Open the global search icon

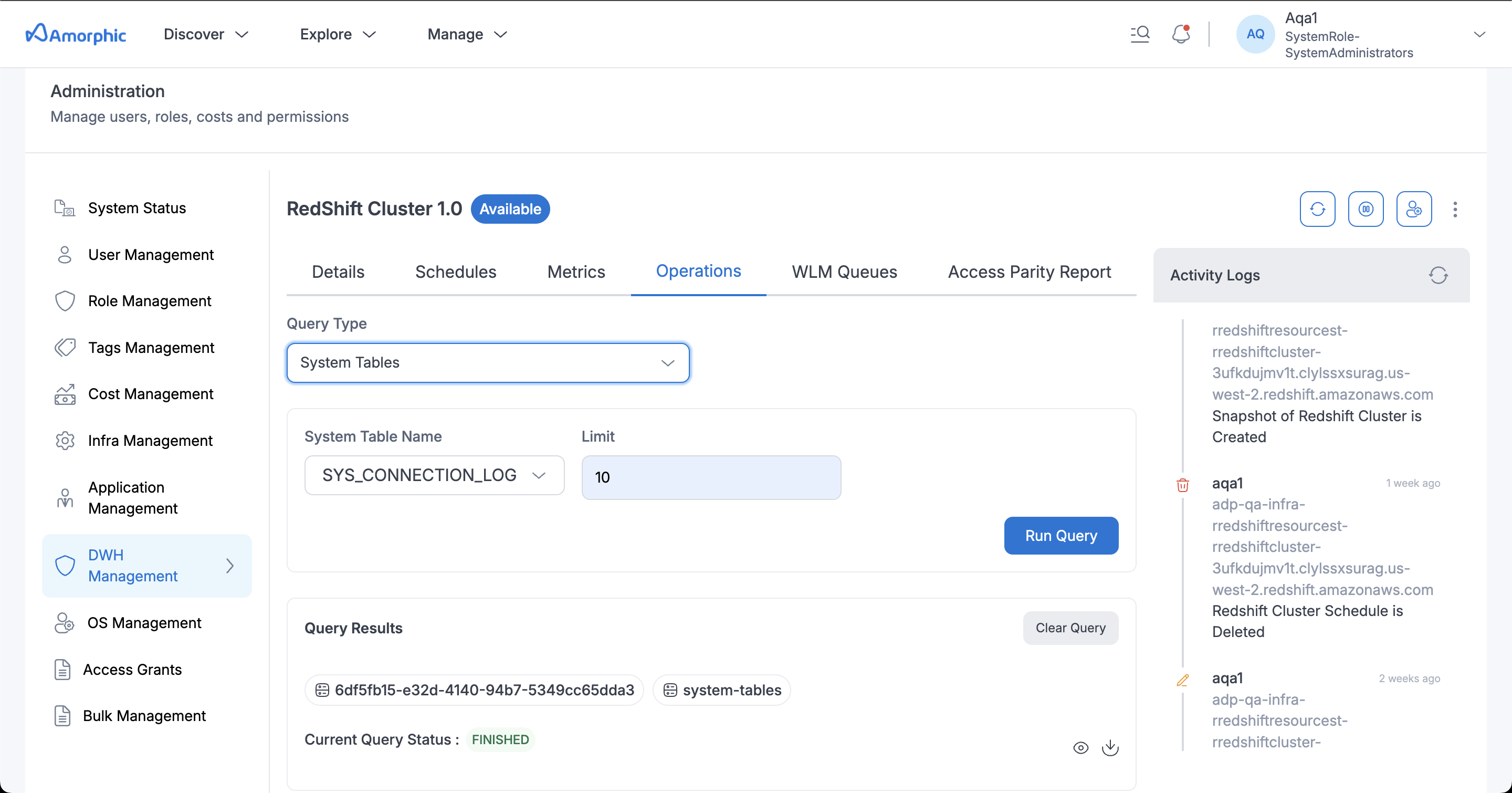point(1140,34)
